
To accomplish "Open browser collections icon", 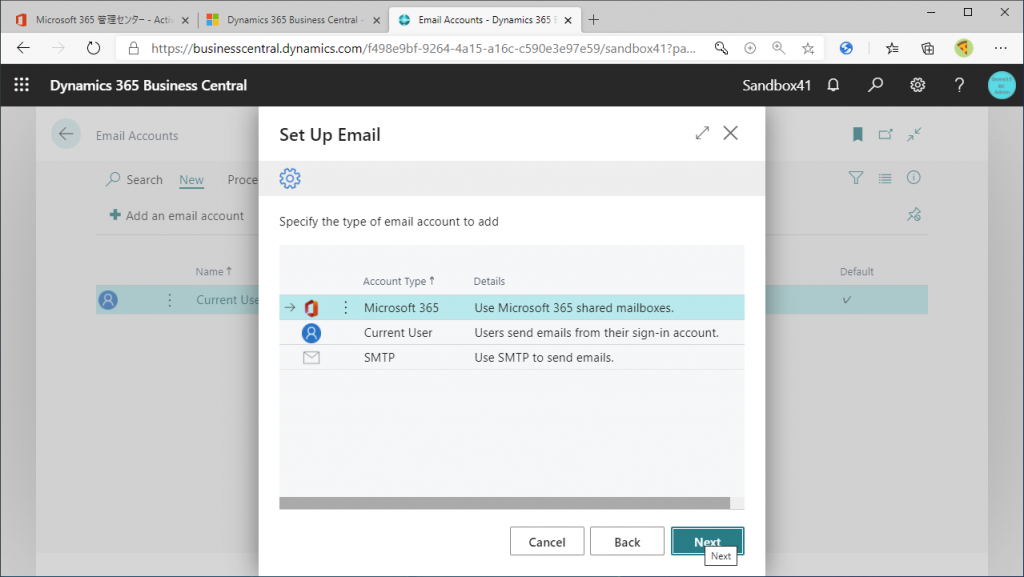I will coord(927,48).
